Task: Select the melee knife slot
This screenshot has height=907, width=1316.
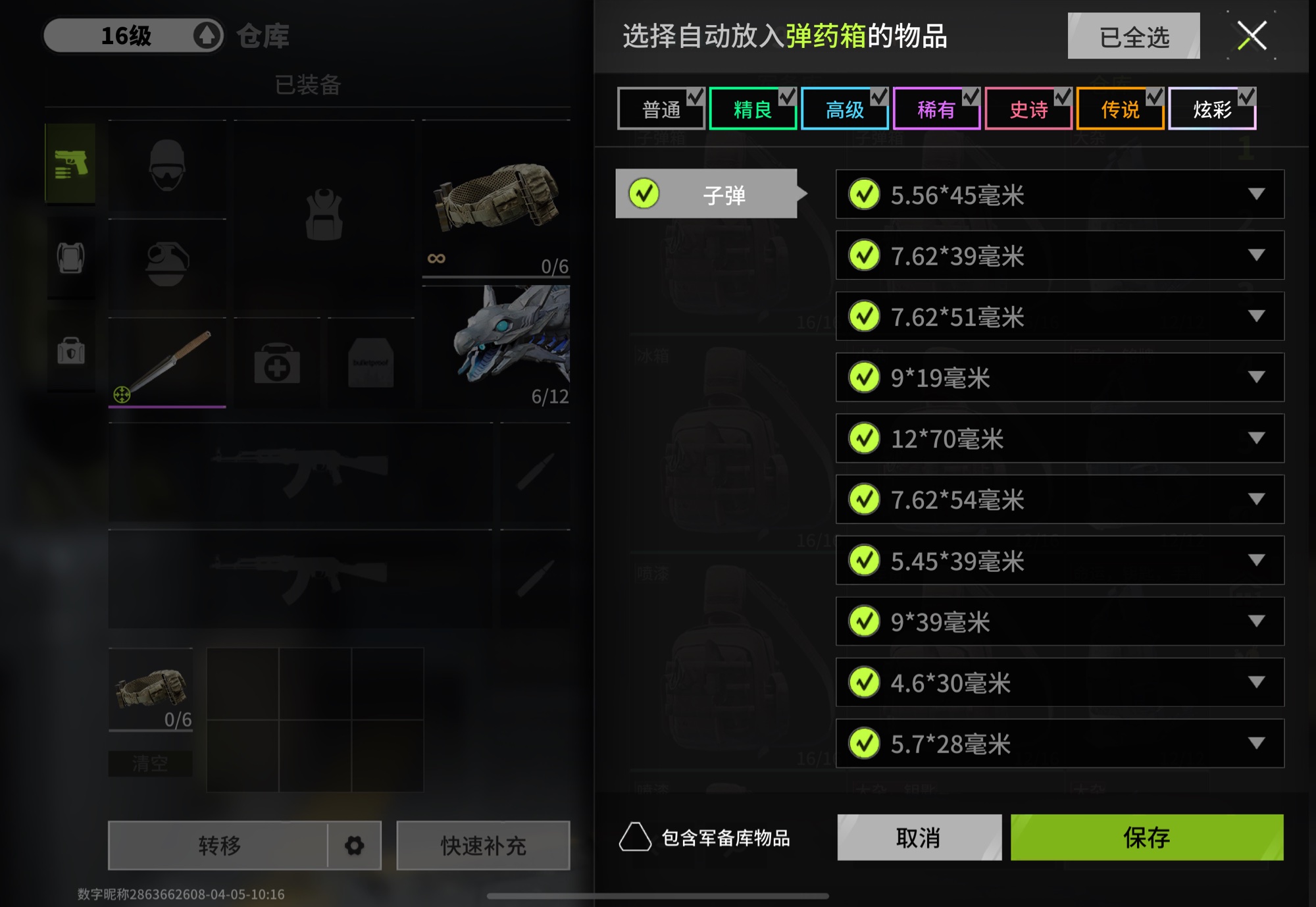Action: 167,363
